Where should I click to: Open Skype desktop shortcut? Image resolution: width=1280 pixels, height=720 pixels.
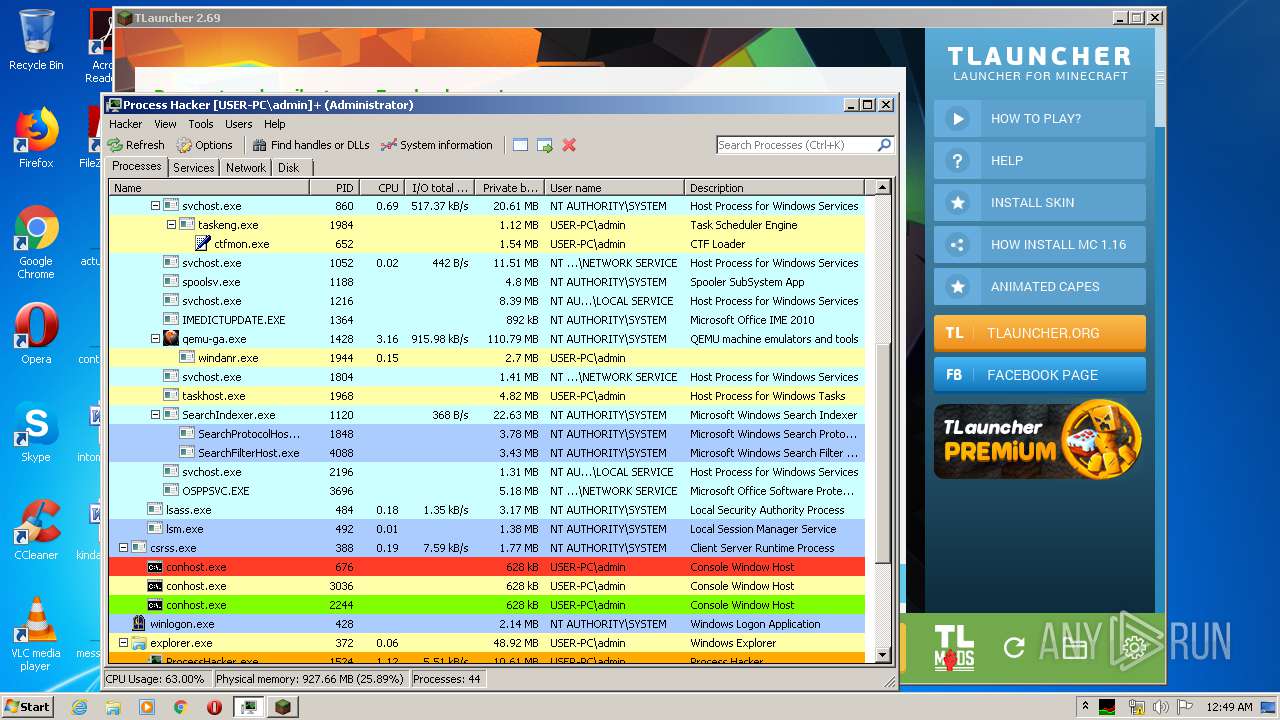point(36,432)
